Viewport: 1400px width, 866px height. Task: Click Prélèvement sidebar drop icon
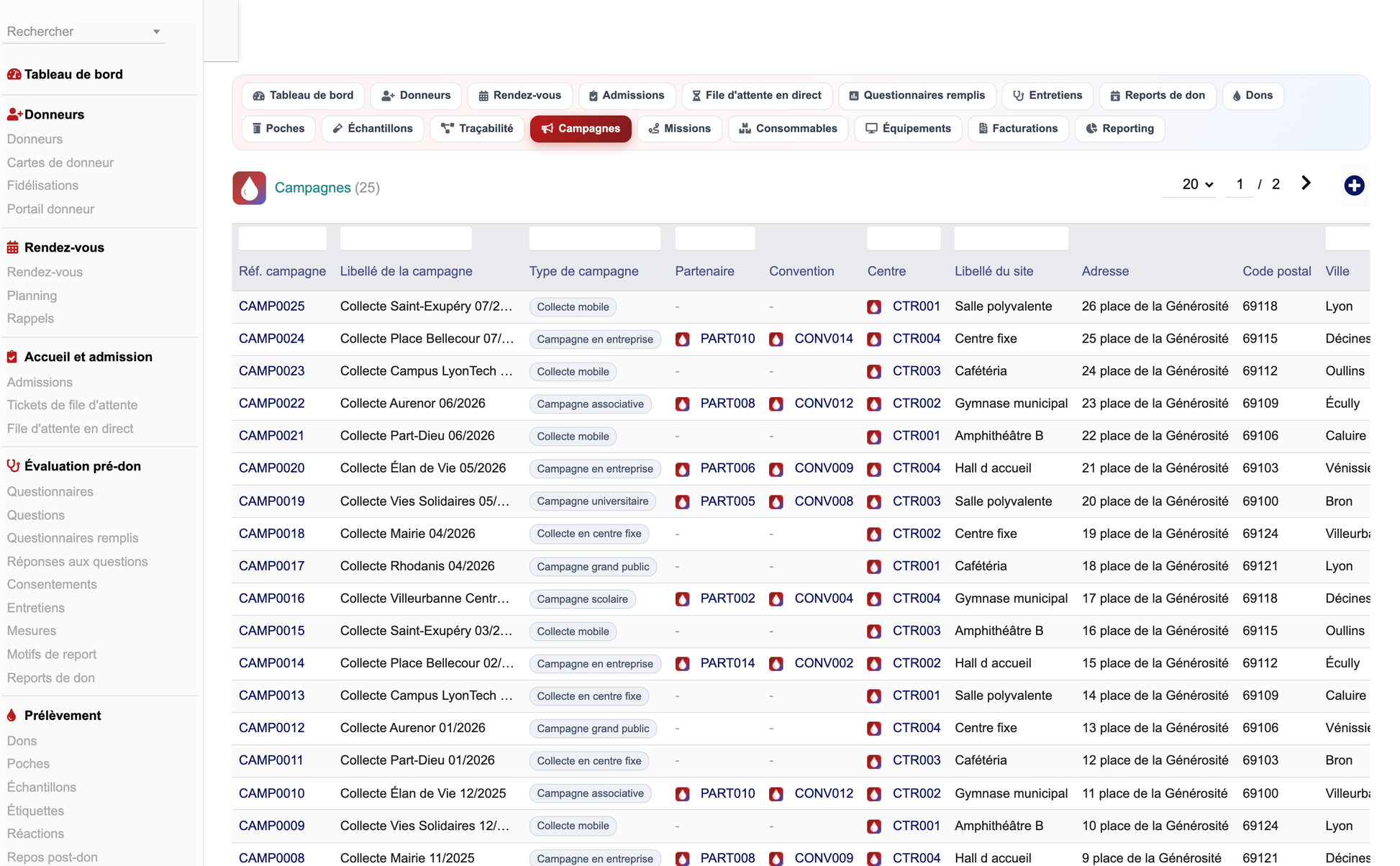tap(12, 716)
